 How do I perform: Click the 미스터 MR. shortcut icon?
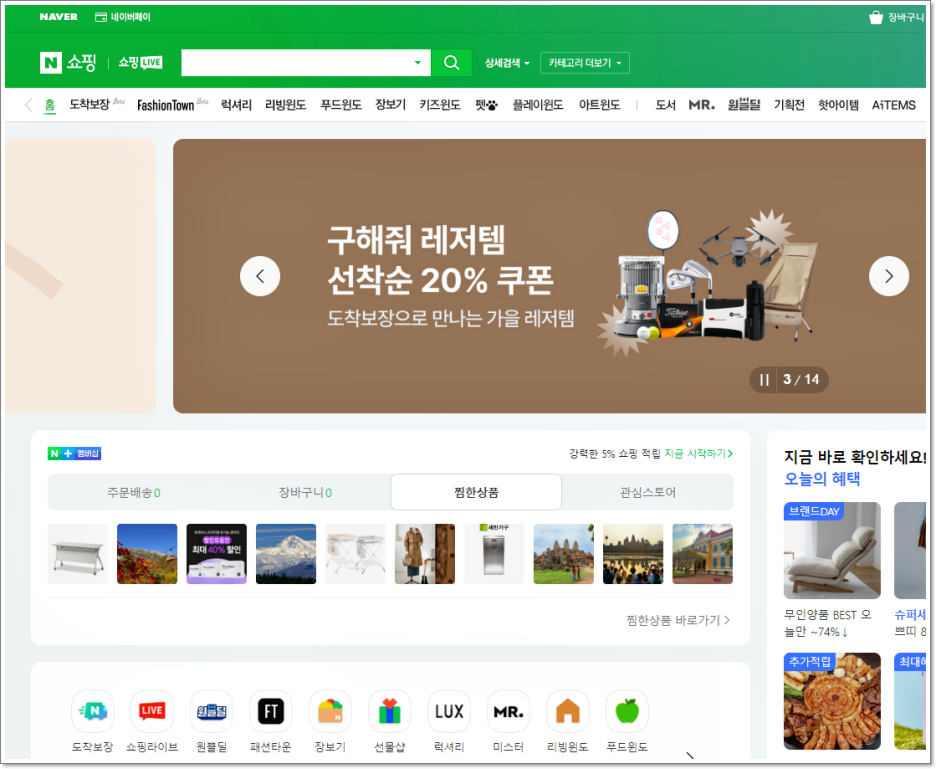click(508, 711)
